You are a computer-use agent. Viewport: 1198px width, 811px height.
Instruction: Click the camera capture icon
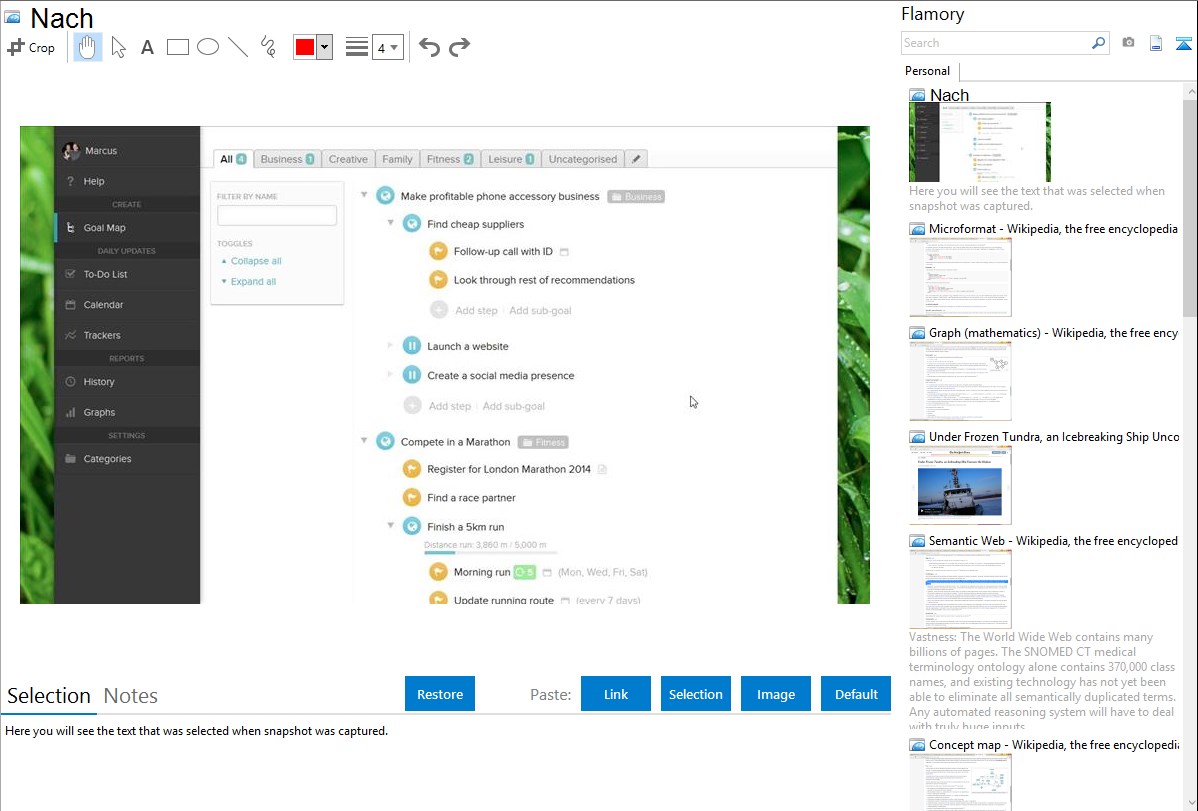(x=1128, y=43)
